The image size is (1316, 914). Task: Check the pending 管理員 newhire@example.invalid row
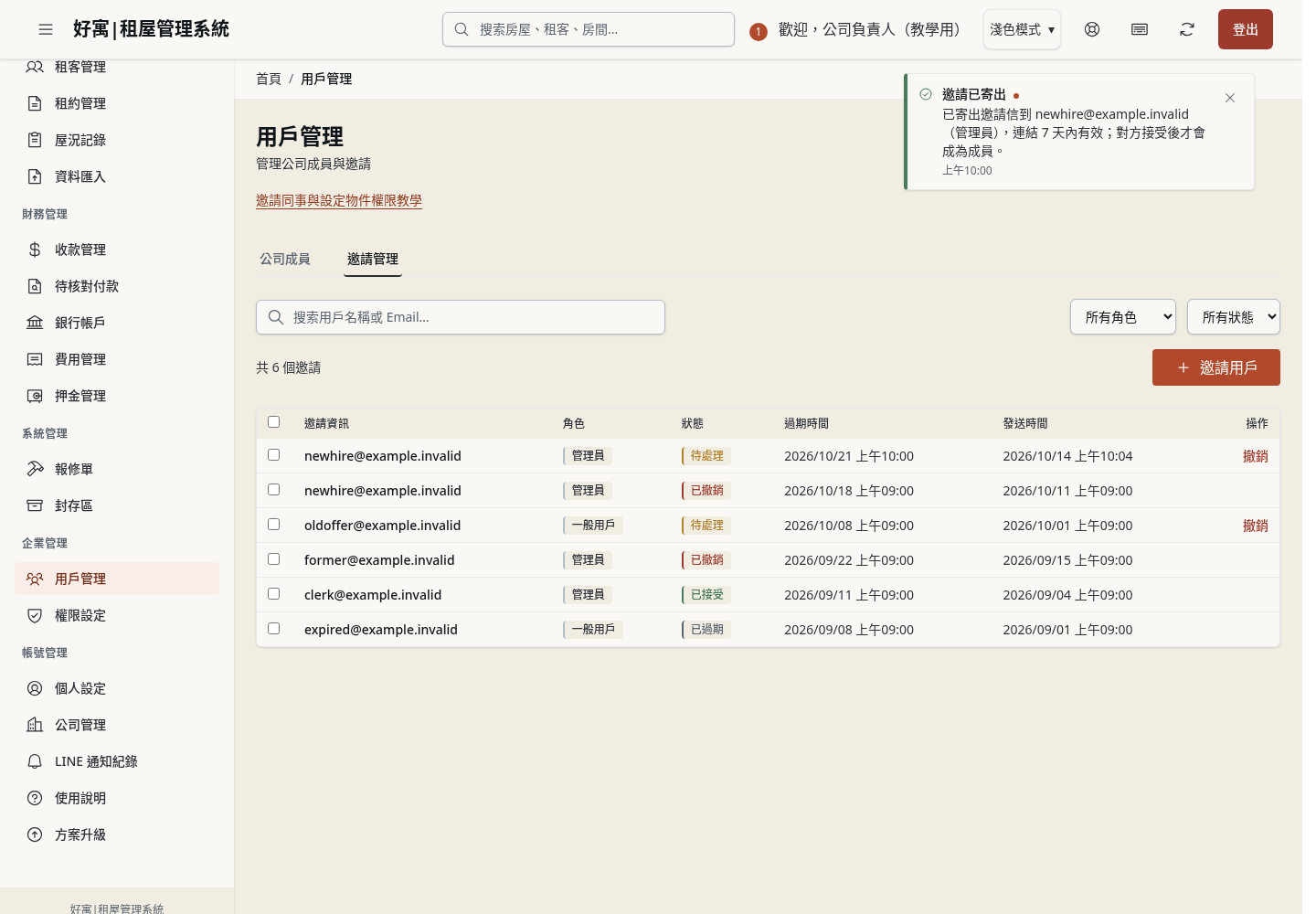point(273,455)
